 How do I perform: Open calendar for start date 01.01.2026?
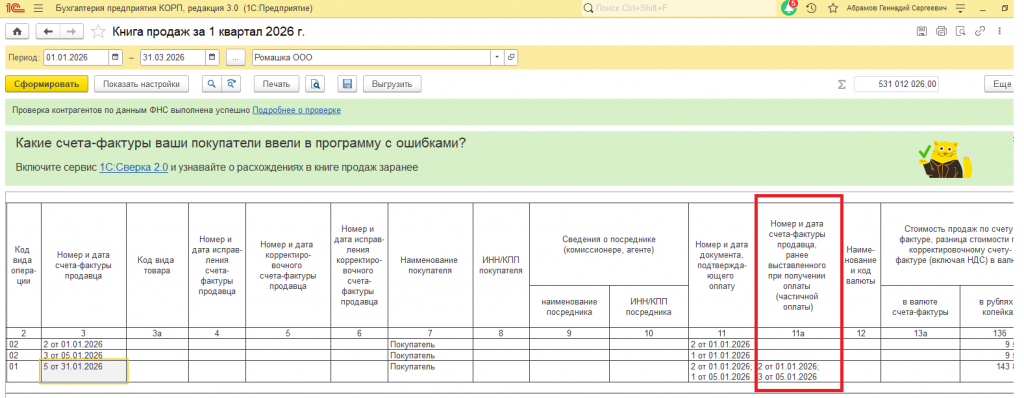(x=116, y=58)
